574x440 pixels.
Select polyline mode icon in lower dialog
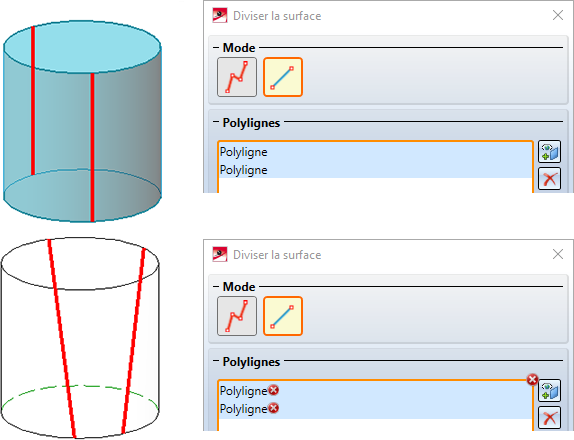pyautogui.click(x=237, y=316)
